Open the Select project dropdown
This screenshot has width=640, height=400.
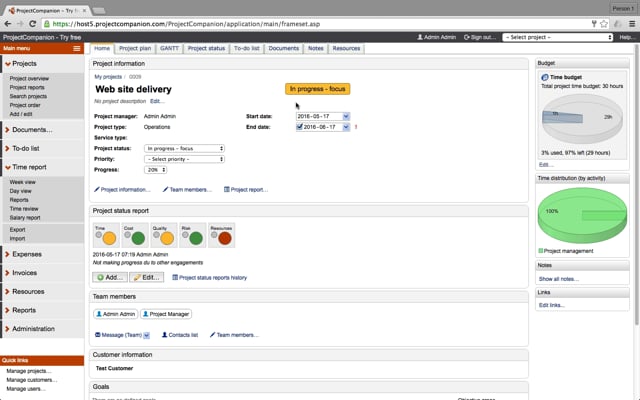point(558,37)
